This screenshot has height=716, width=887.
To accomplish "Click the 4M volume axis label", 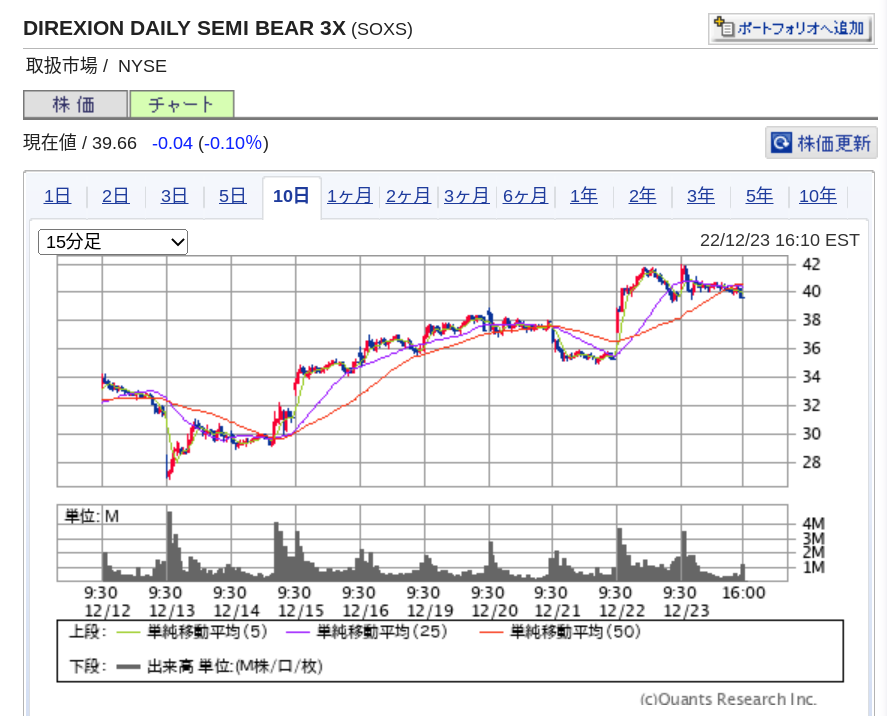I will coord(813,524).
